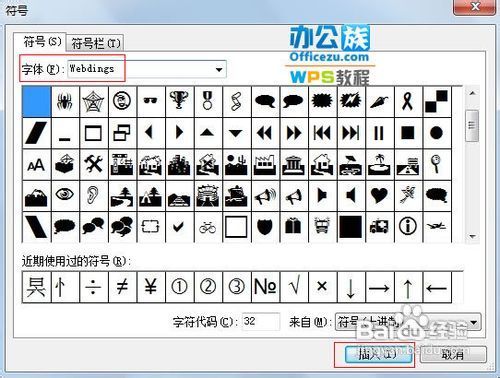Pick the bicycle symbol
Image resolution: width=500 pixels, height=378 pixels.
[x=208, y=227]
